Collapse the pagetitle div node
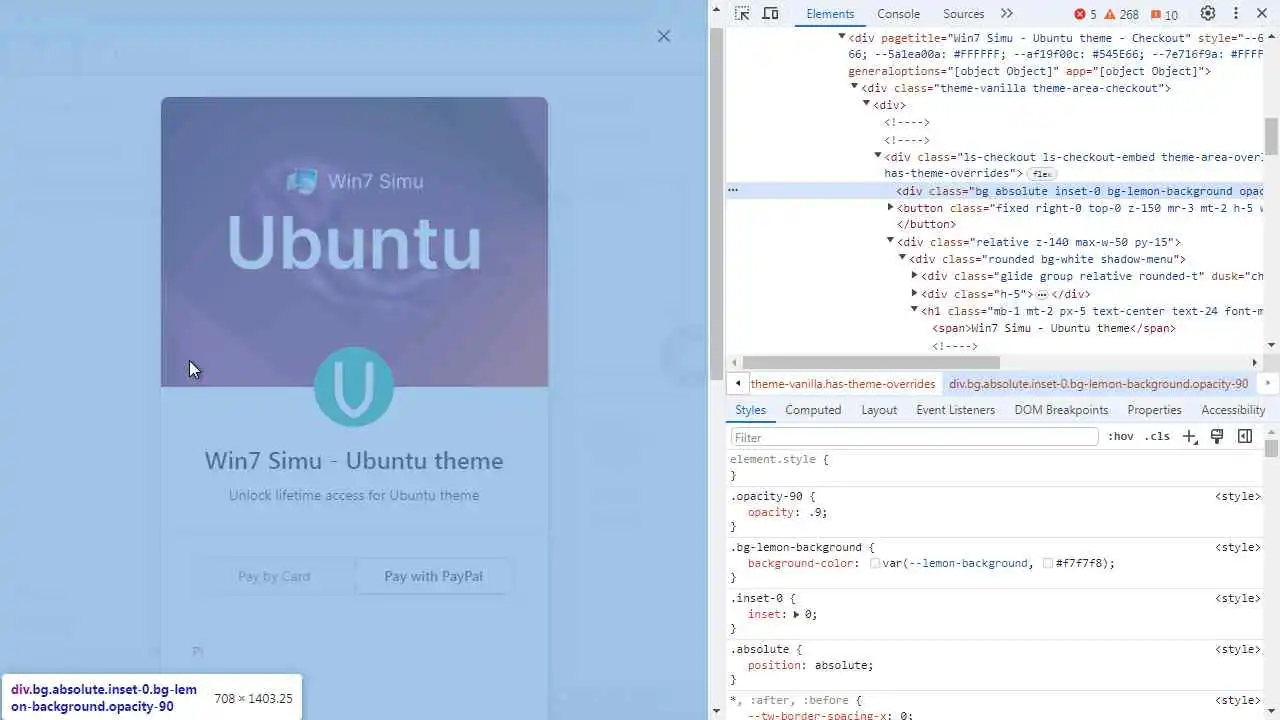1280x720 pixels. tap(842, 37)
